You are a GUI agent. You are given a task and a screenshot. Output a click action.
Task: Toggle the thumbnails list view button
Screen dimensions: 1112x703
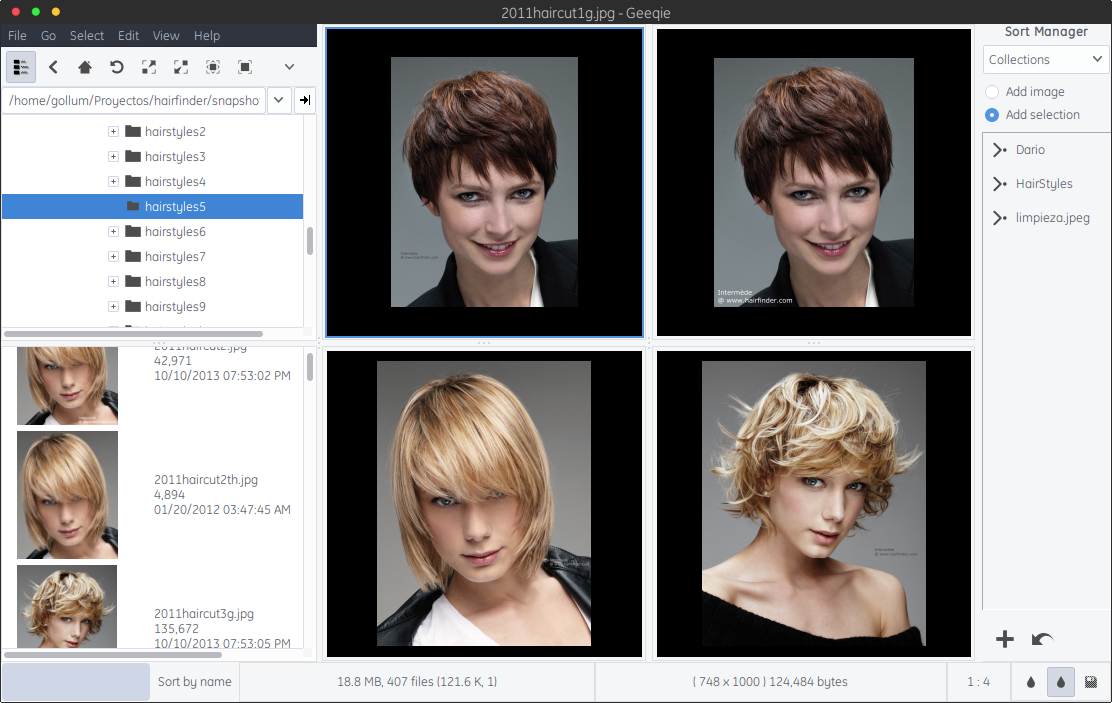pos(21,67)
